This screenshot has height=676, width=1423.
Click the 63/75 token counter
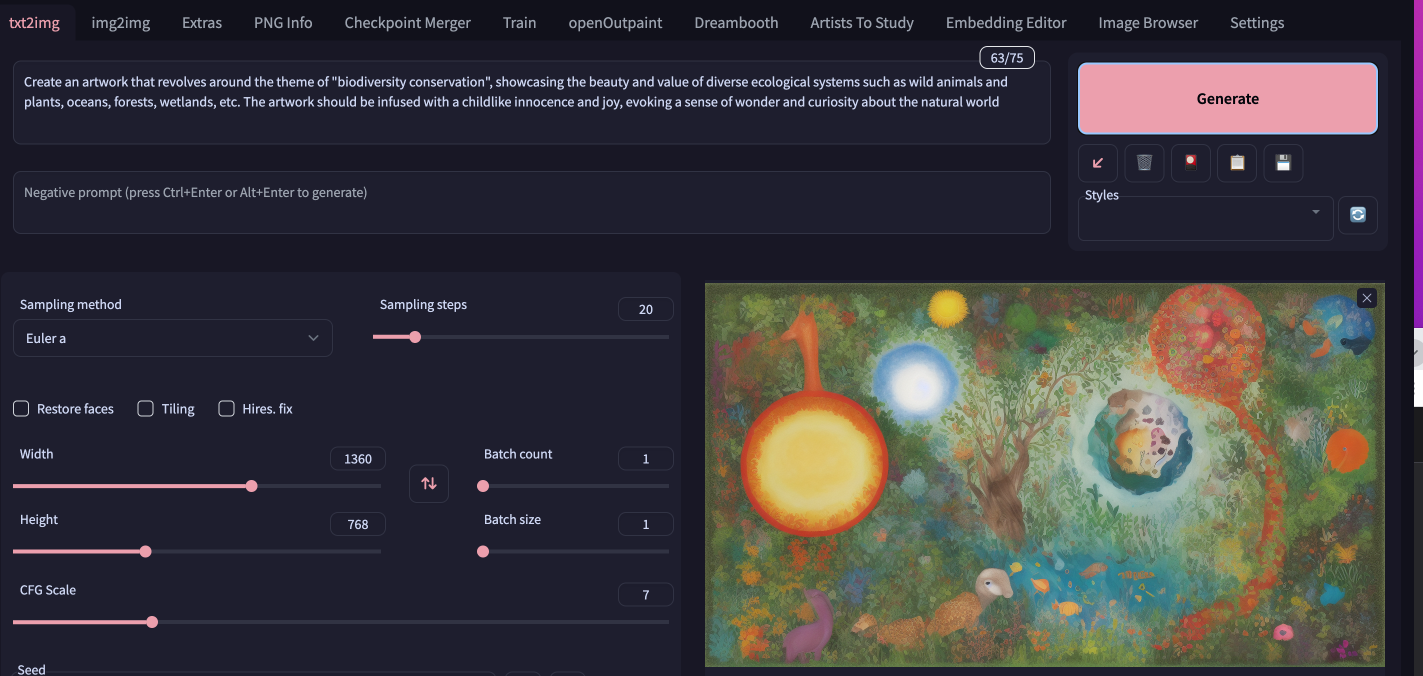1006,58
